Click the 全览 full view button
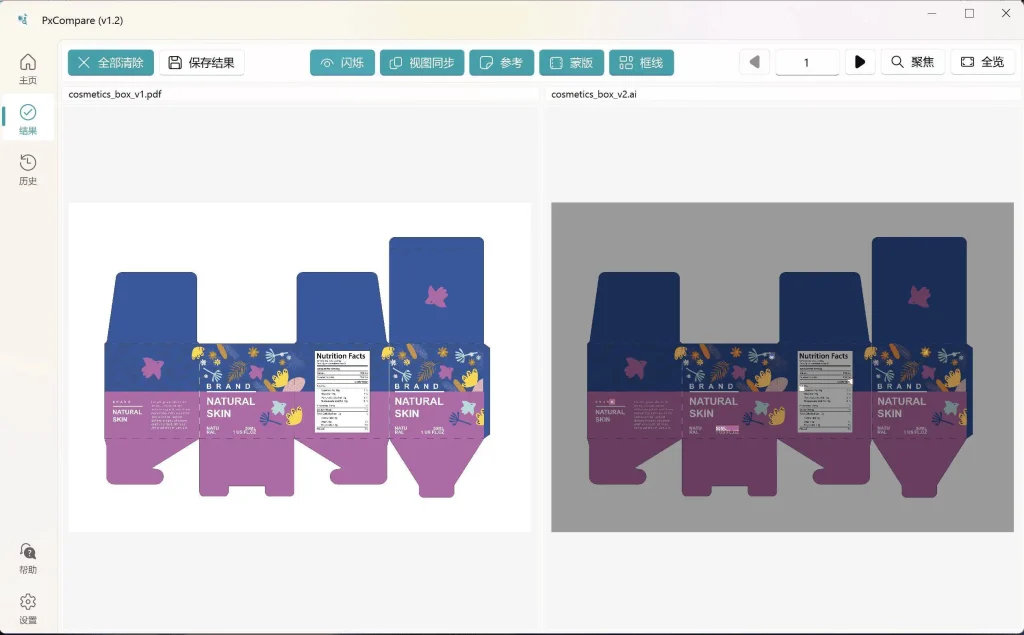 (x=982, y=63)
